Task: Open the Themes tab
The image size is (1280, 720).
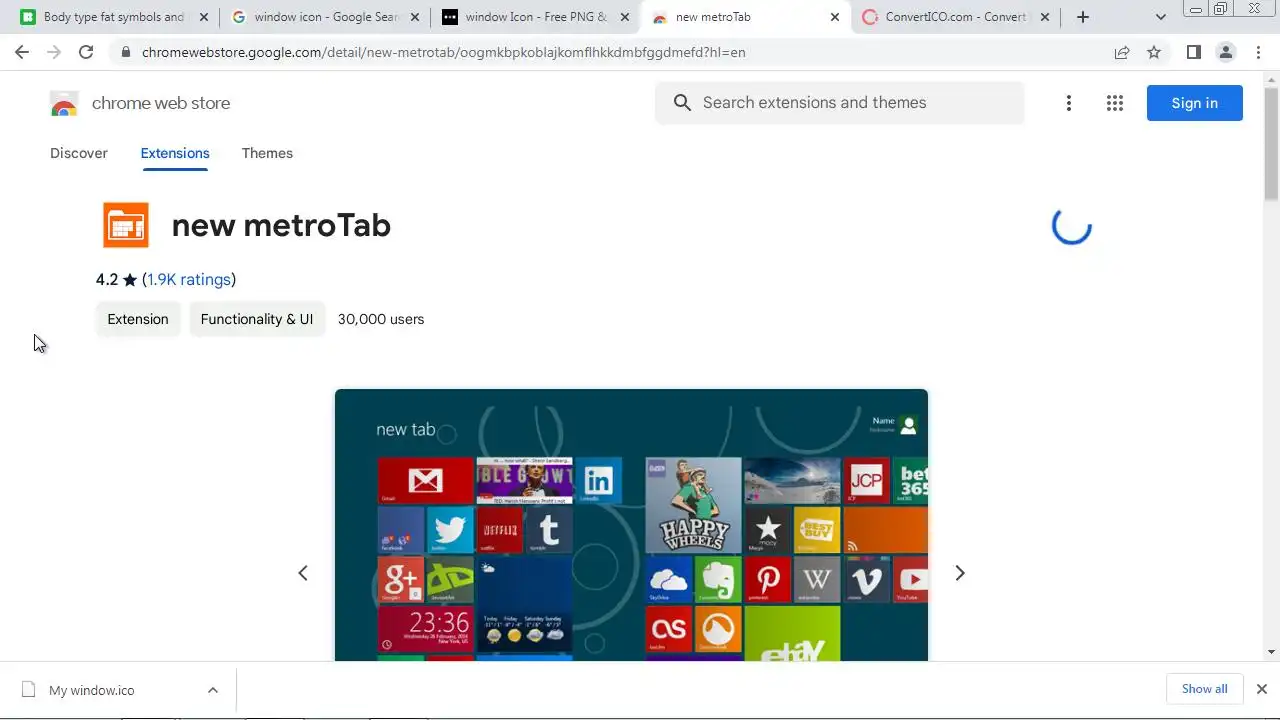Action: 267,153
